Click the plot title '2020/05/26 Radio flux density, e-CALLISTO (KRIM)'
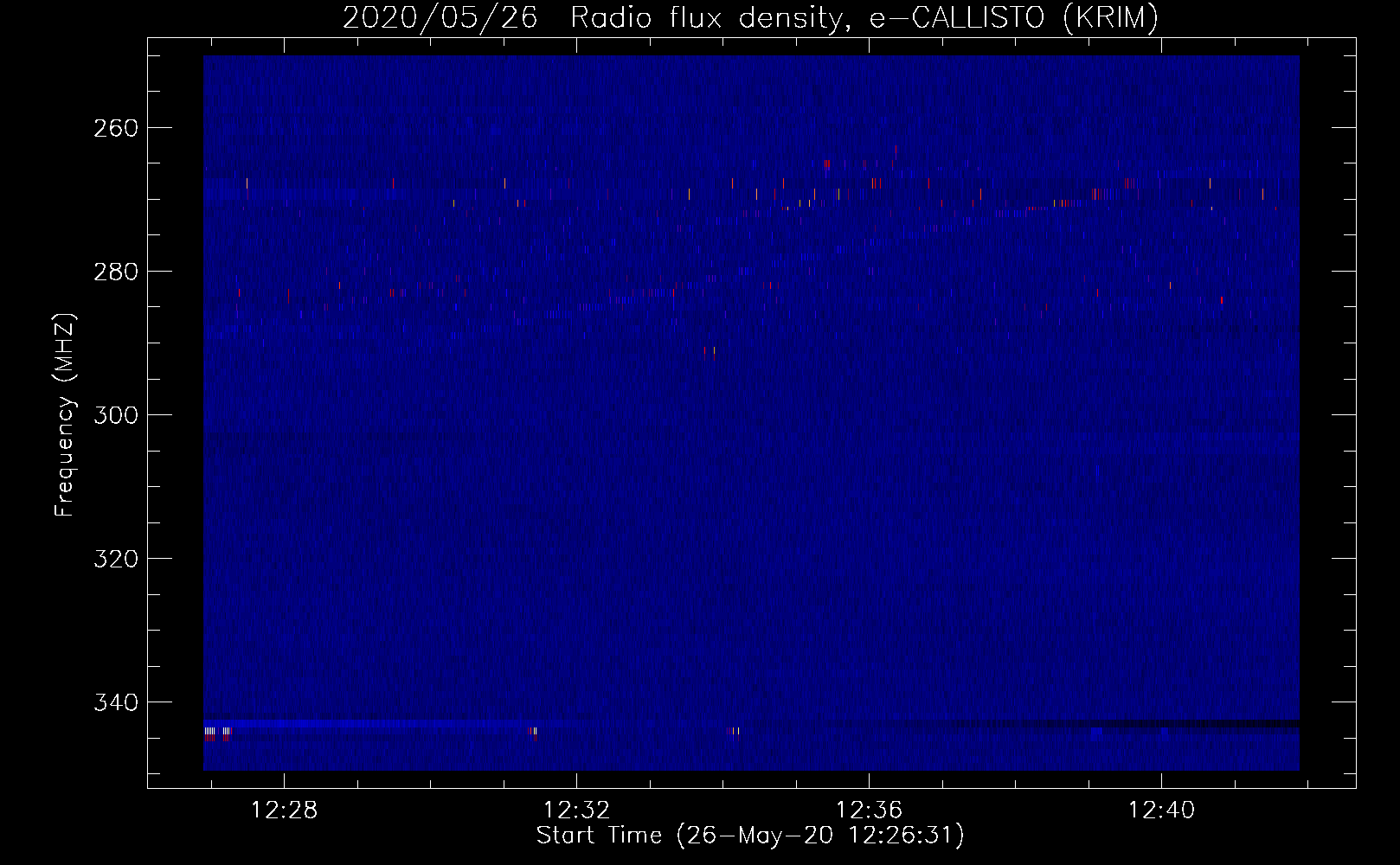The height and width of the screenshot is (865, 1400). [750, 17]
